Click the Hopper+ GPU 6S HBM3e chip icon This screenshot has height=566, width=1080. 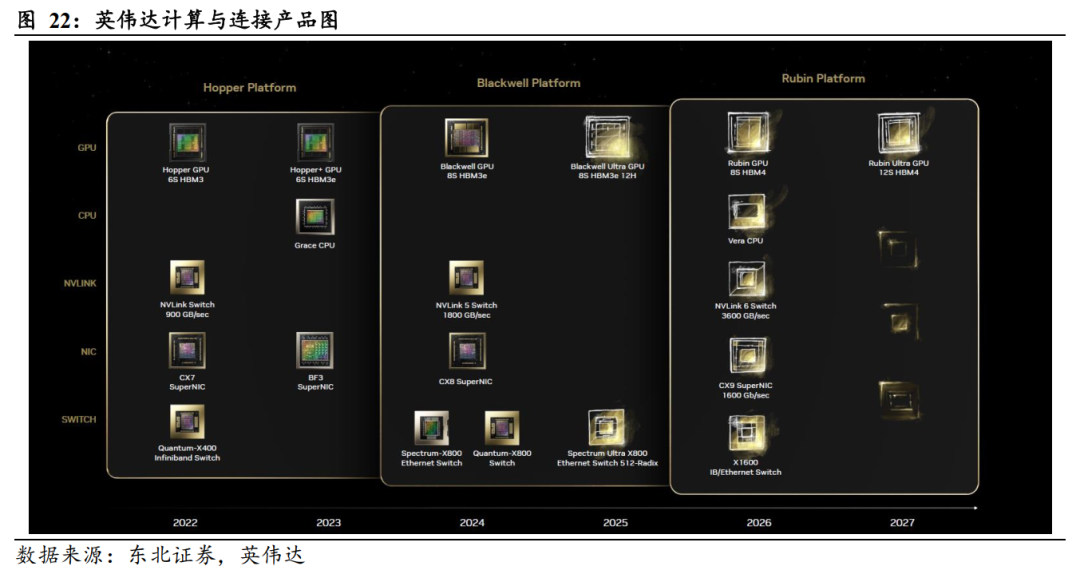coord(315,142)
